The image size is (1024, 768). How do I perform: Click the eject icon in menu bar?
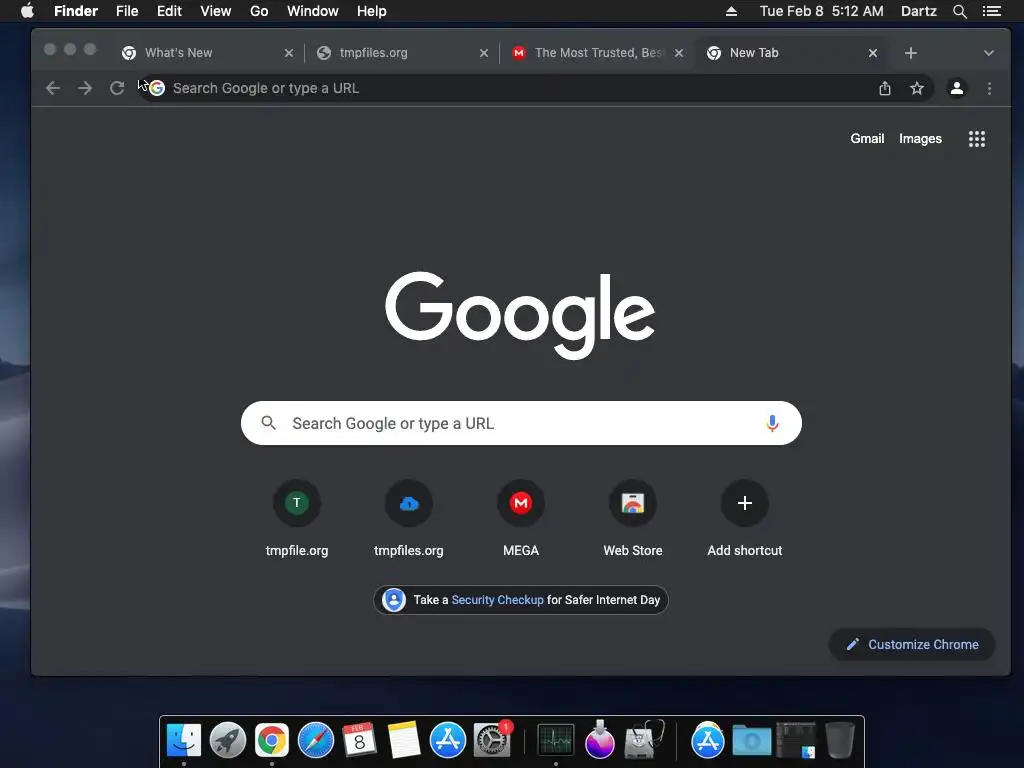(731, 11)
